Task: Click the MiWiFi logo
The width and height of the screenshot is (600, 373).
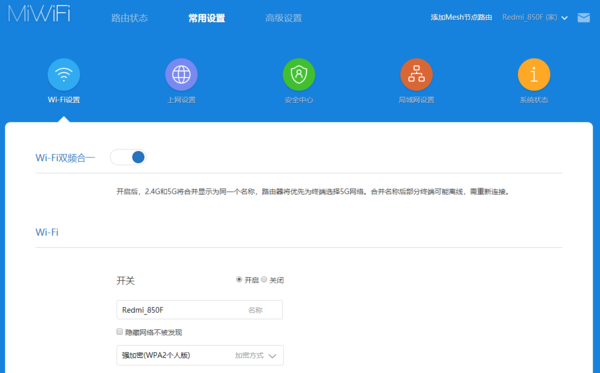Action: tap(39, 13)
